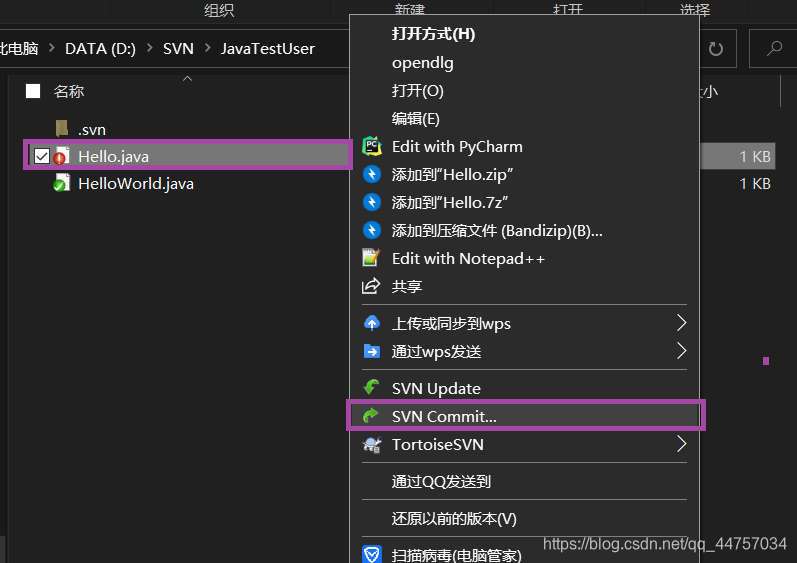797x563 pixels.
Task: Navigate to DATA (D:) breadcrumb
Action: [x=100, y=49]
